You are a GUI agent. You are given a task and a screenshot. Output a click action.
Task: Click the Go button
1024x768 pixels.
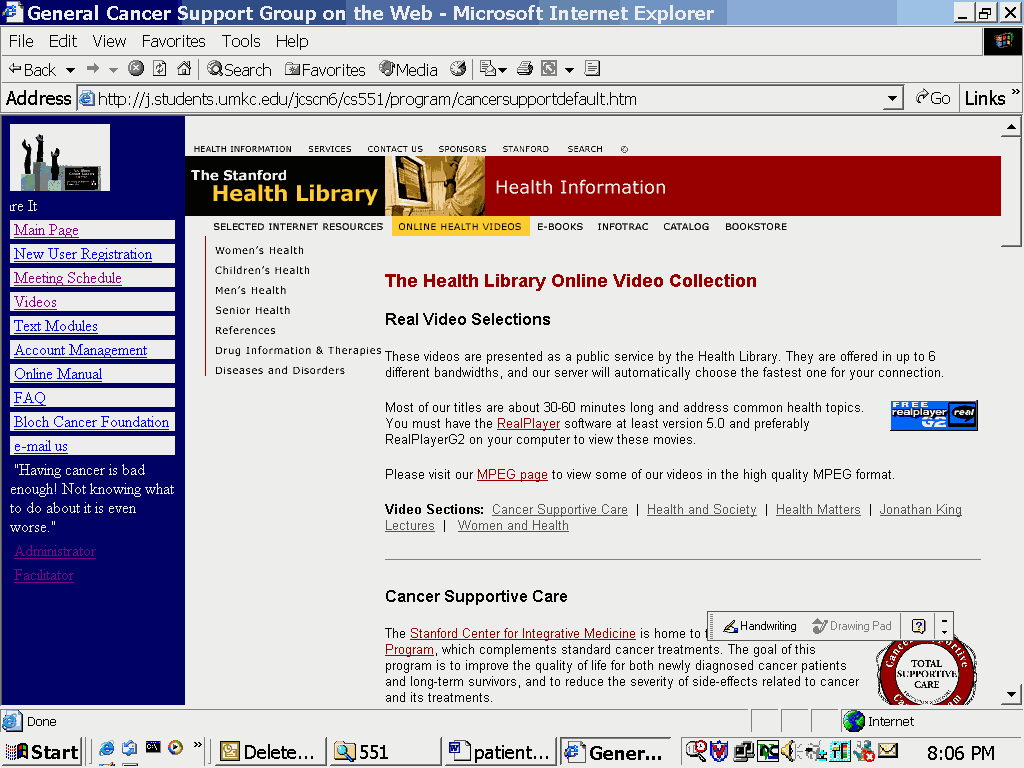932,99
